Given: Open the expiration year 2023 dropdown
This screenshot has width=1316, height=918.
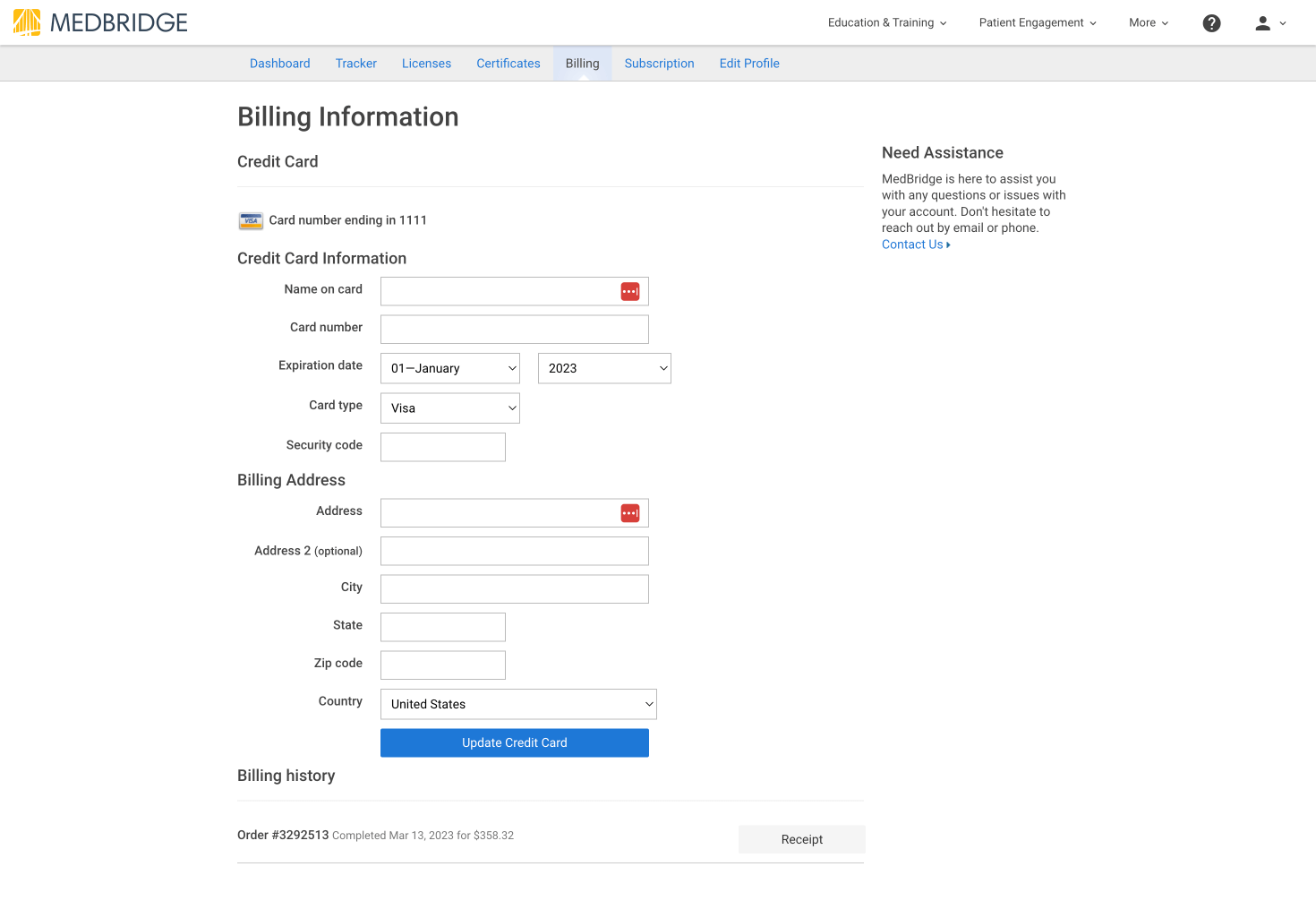Looking at the screenshot, I should [603, 368].
